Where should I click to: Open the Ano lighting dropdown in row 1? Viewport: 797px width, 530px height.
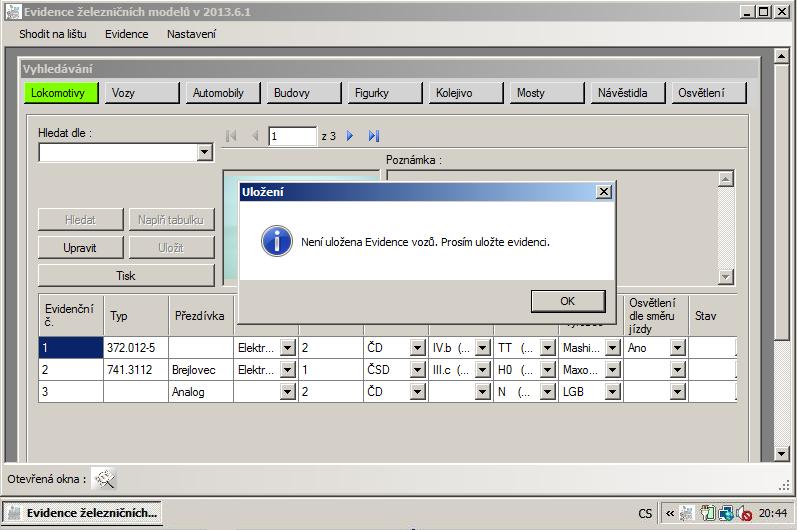[x=677, y=348]
